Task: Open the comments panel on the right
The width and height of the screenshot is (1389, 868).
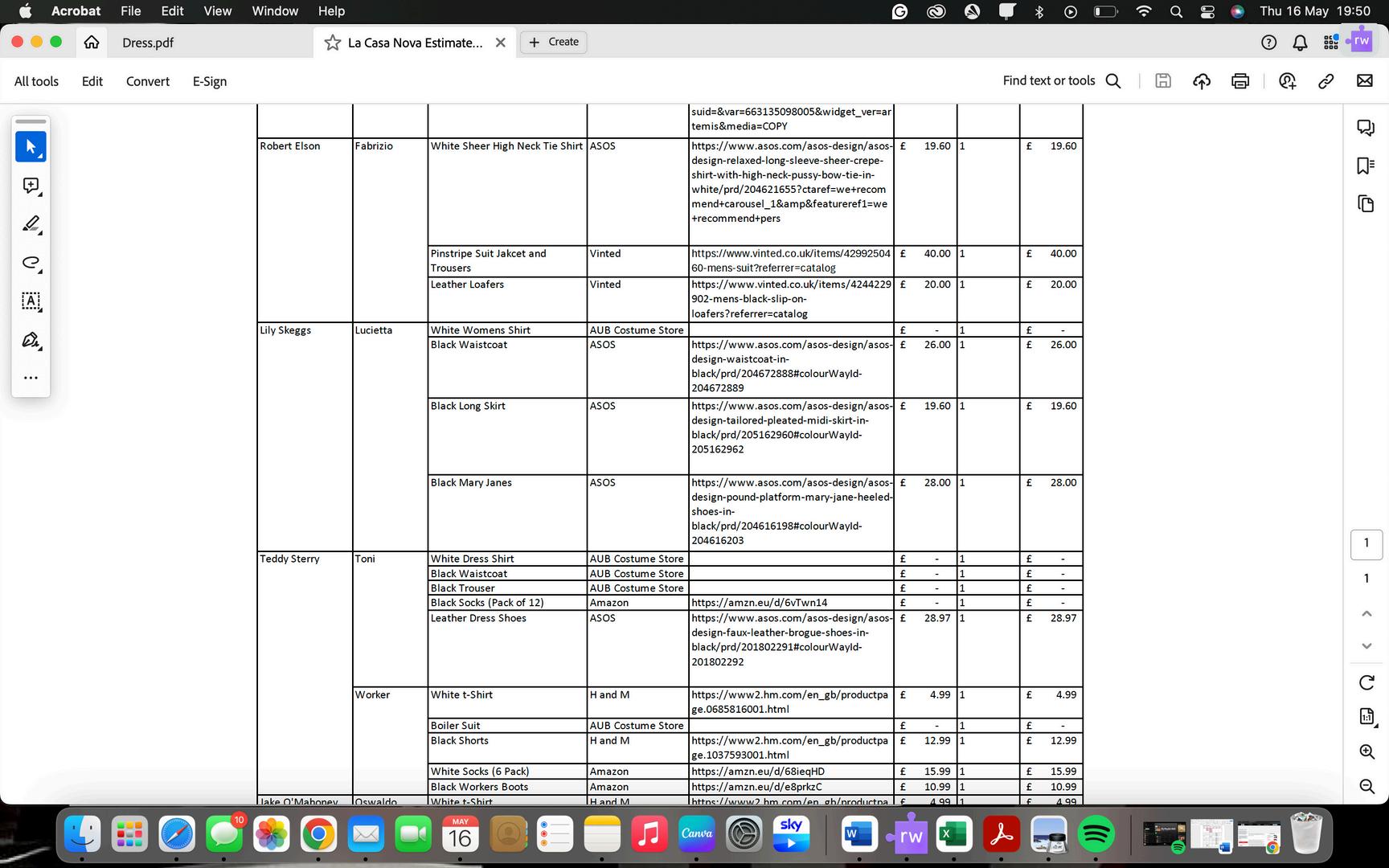Action: 1366,128
